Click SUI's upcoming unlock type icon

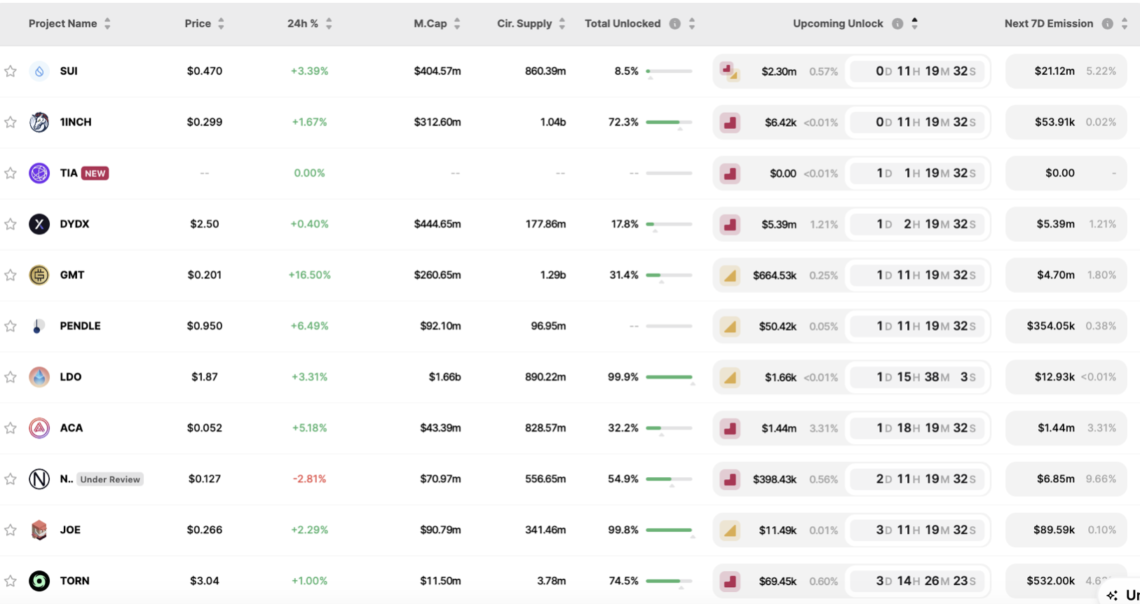pyautogui.click(x=729, y=71)
